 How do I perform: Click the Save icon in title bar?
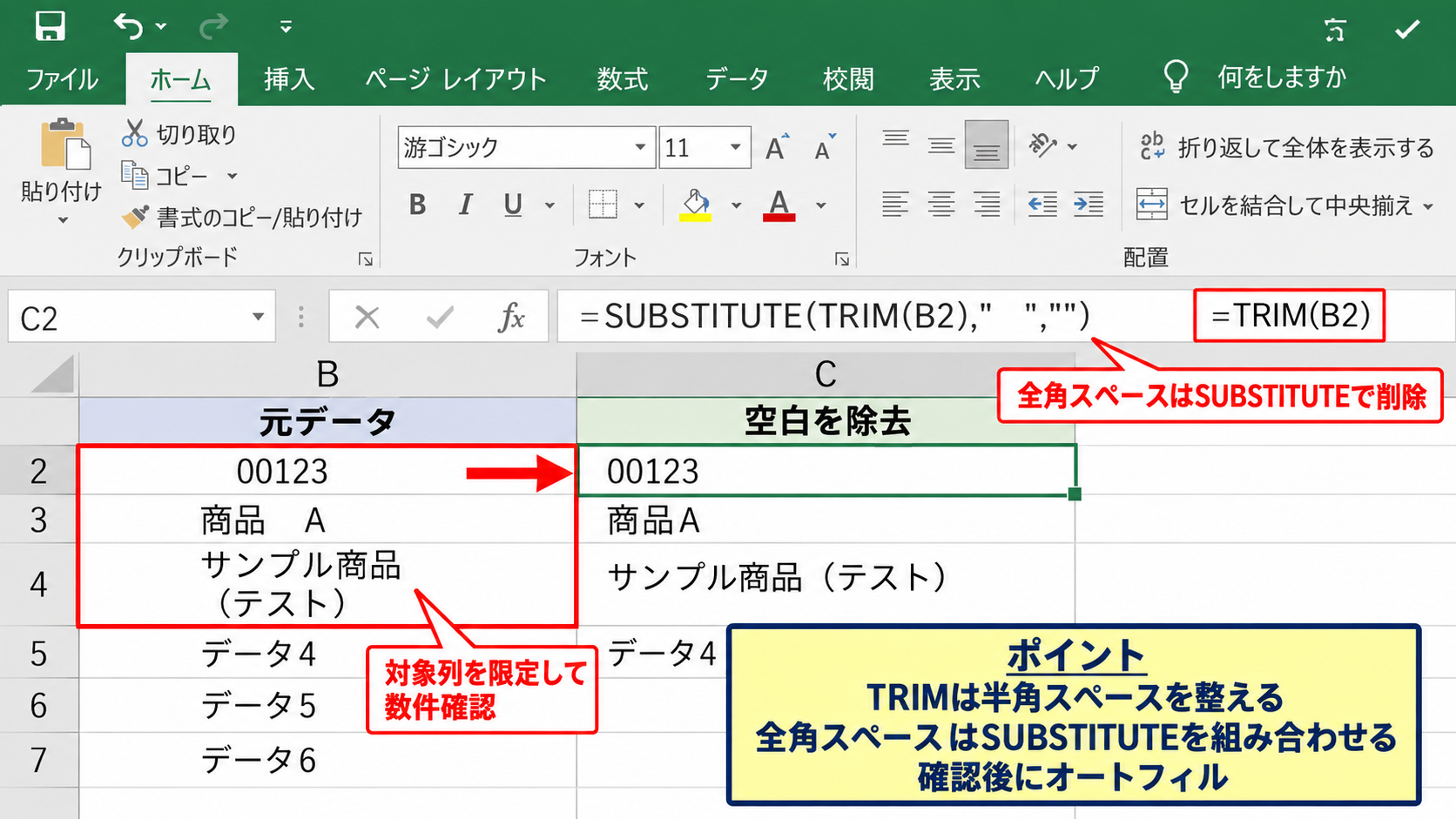50,26
